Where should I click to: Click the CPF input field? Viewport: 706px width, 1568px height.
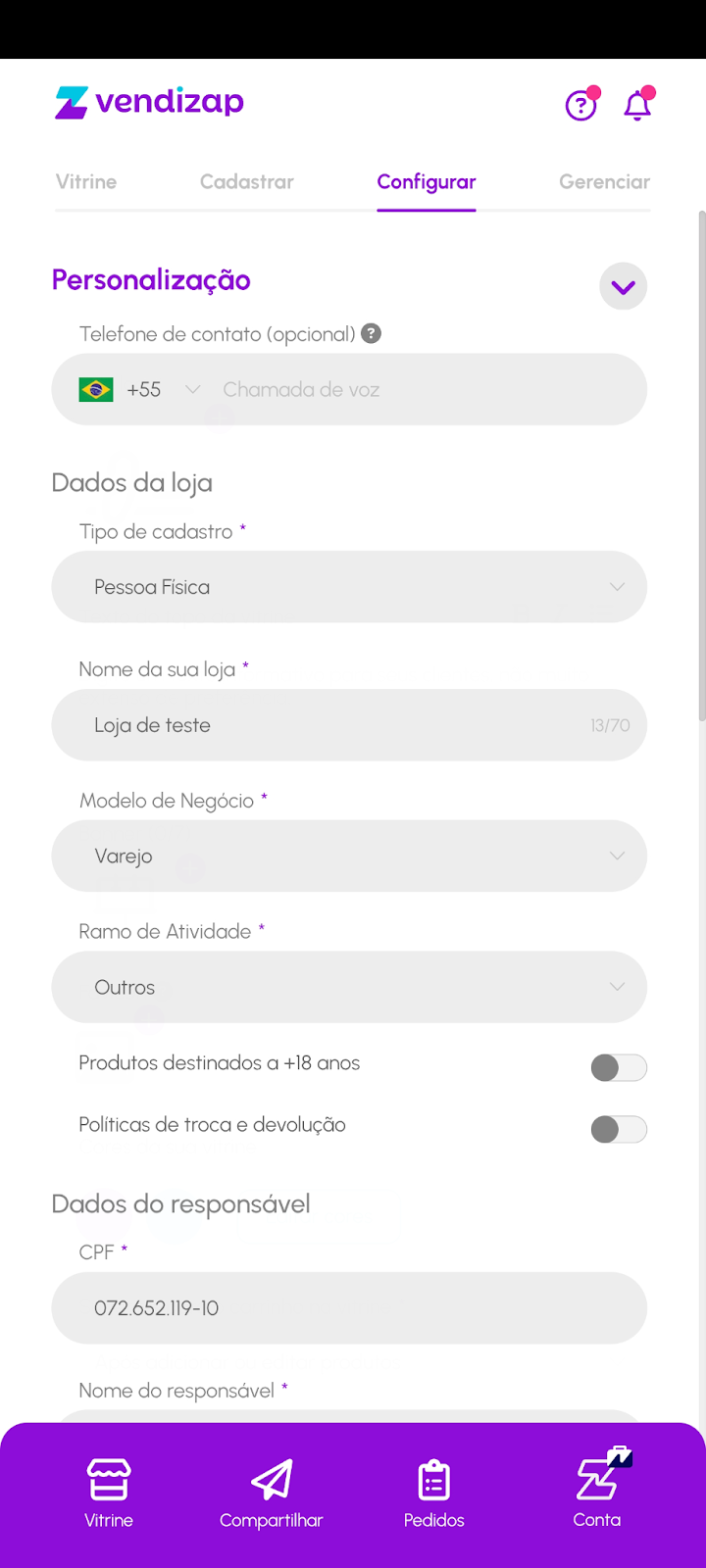click(x=349, y=1308)
